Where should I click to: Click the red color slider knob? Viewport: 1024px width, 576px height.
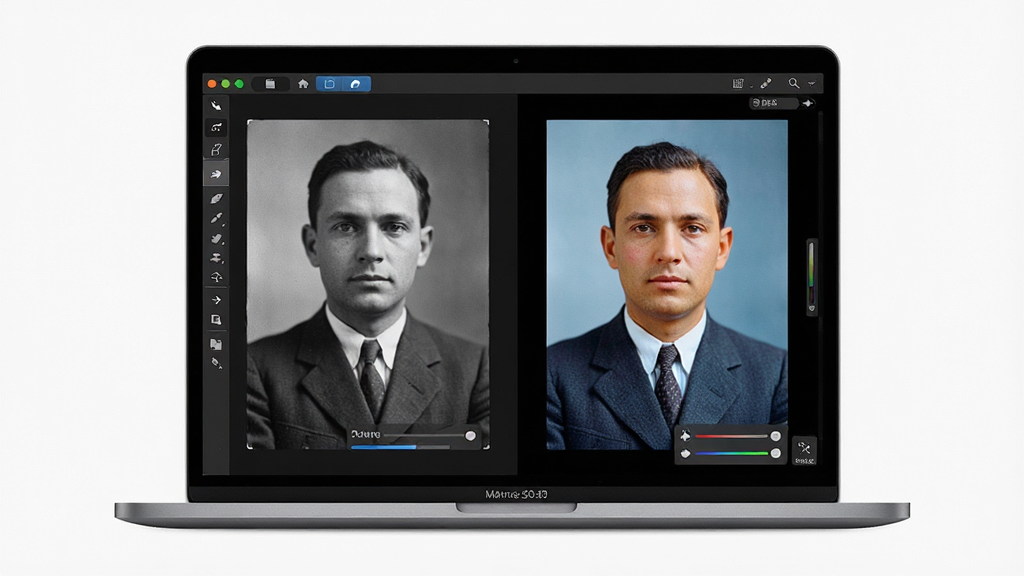point(775,436)
